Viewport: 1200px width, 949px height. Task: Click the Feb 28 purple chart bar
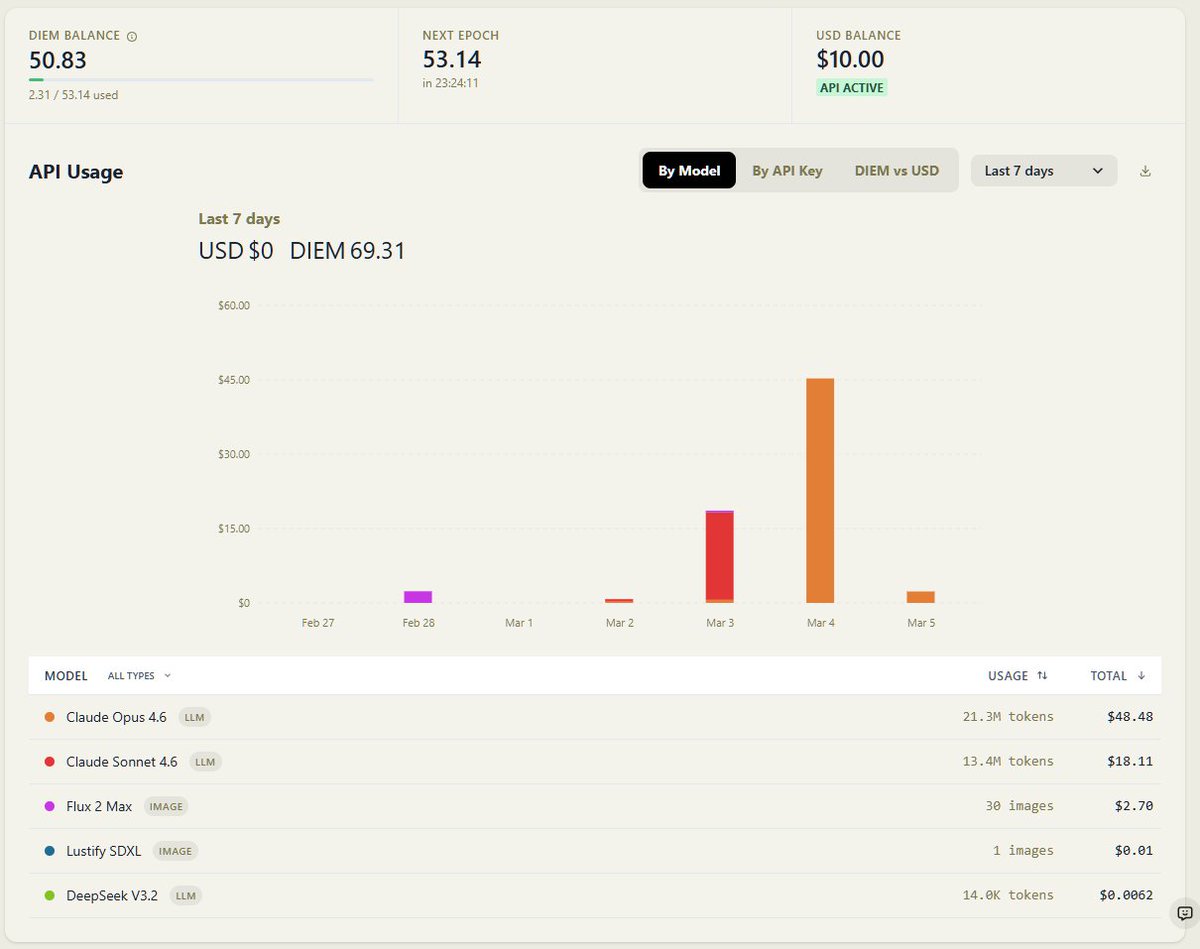click(x=418, y=597)
